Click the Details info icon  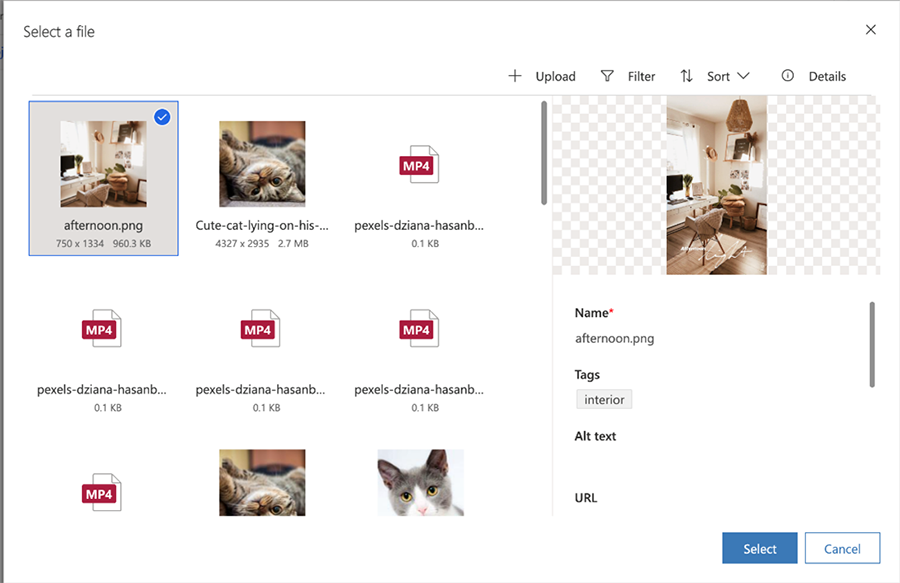(x=788, y=76)
